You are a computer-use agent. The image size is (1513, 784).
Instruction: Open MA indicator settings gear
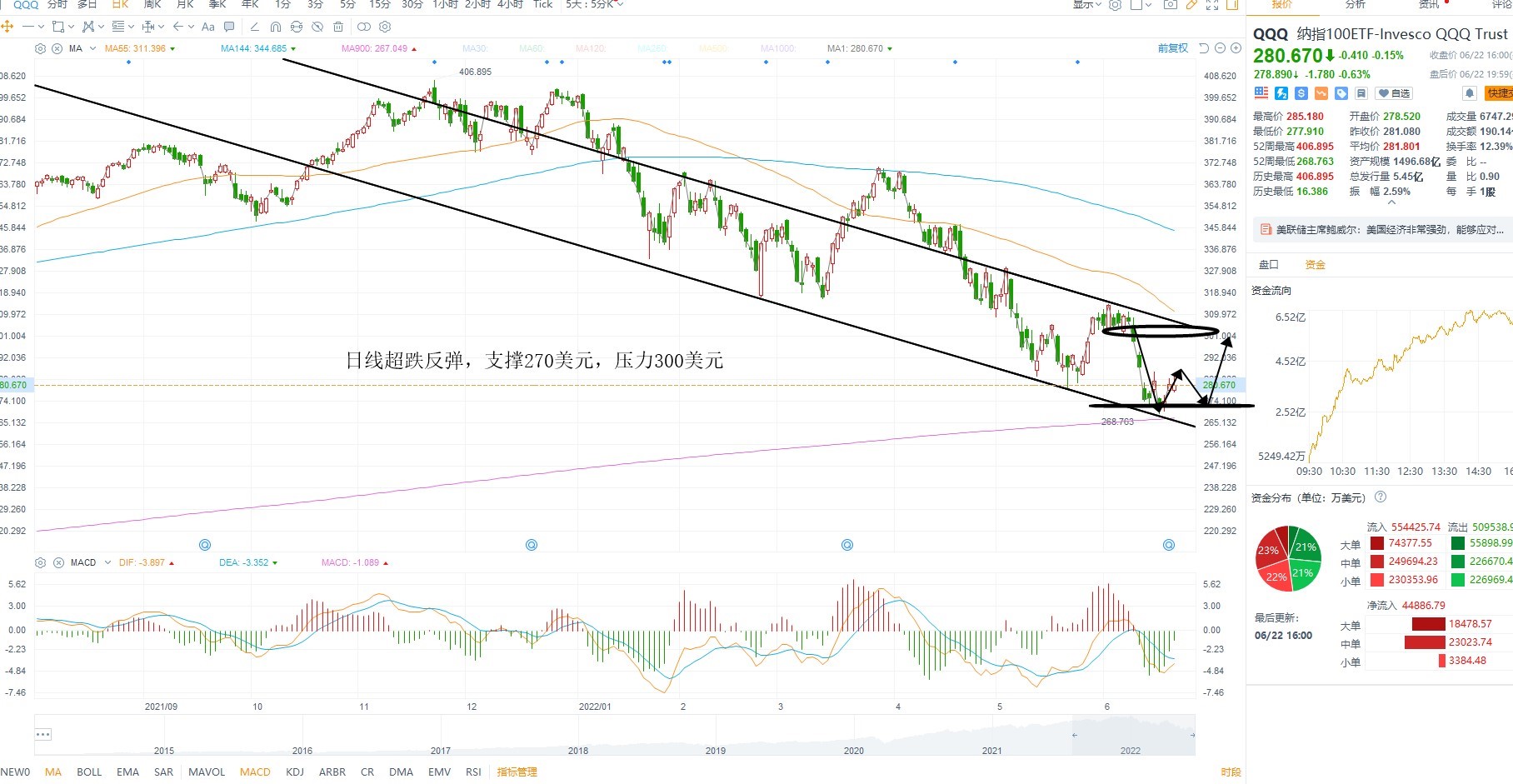pos(40,48)
